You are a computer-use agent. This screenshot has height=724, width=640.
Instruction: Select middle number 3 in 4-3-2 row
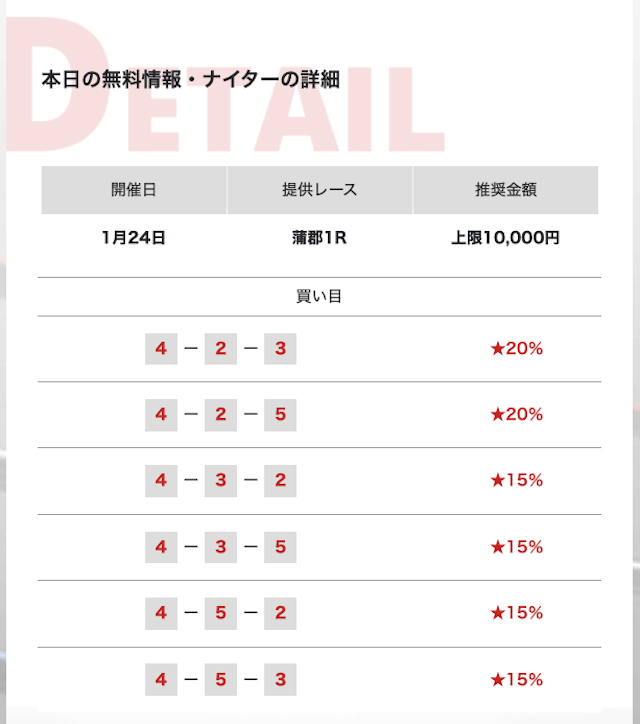(221, 481)
